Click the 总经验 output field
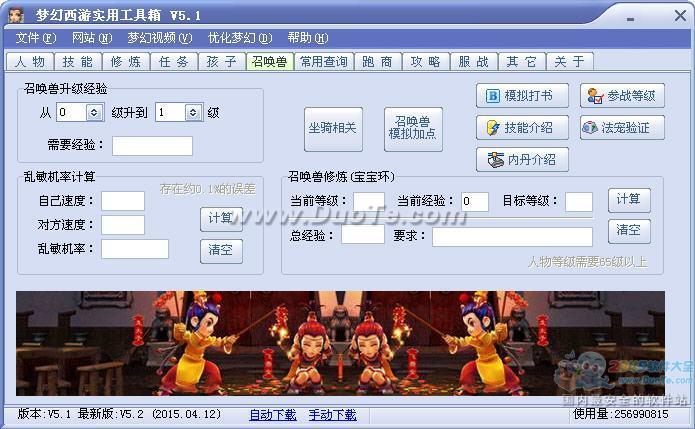Screen dimensions: 695x429 [363, 234]
